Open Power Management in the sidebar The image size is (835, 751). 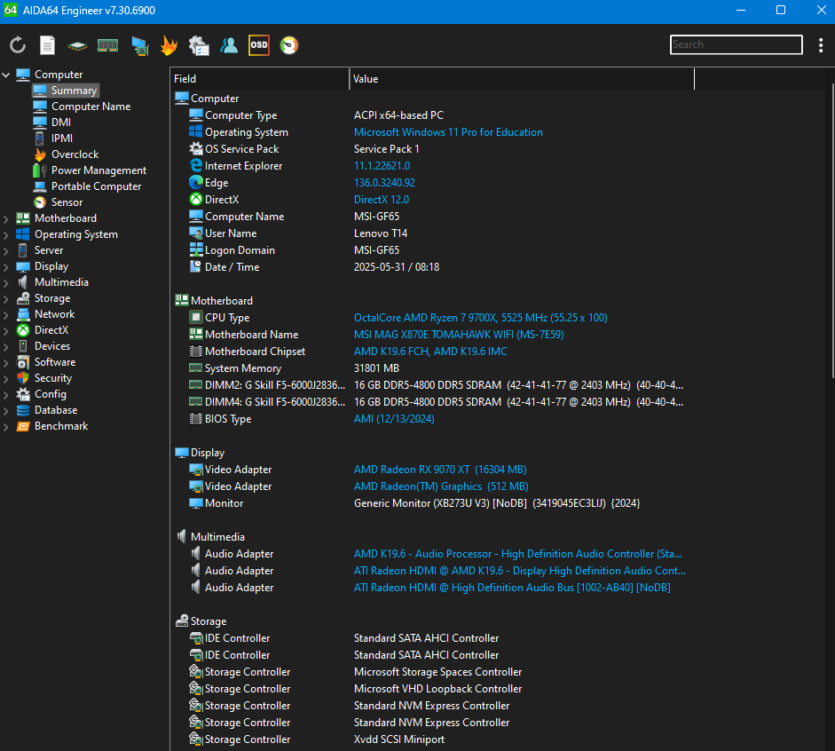point(99,170)
